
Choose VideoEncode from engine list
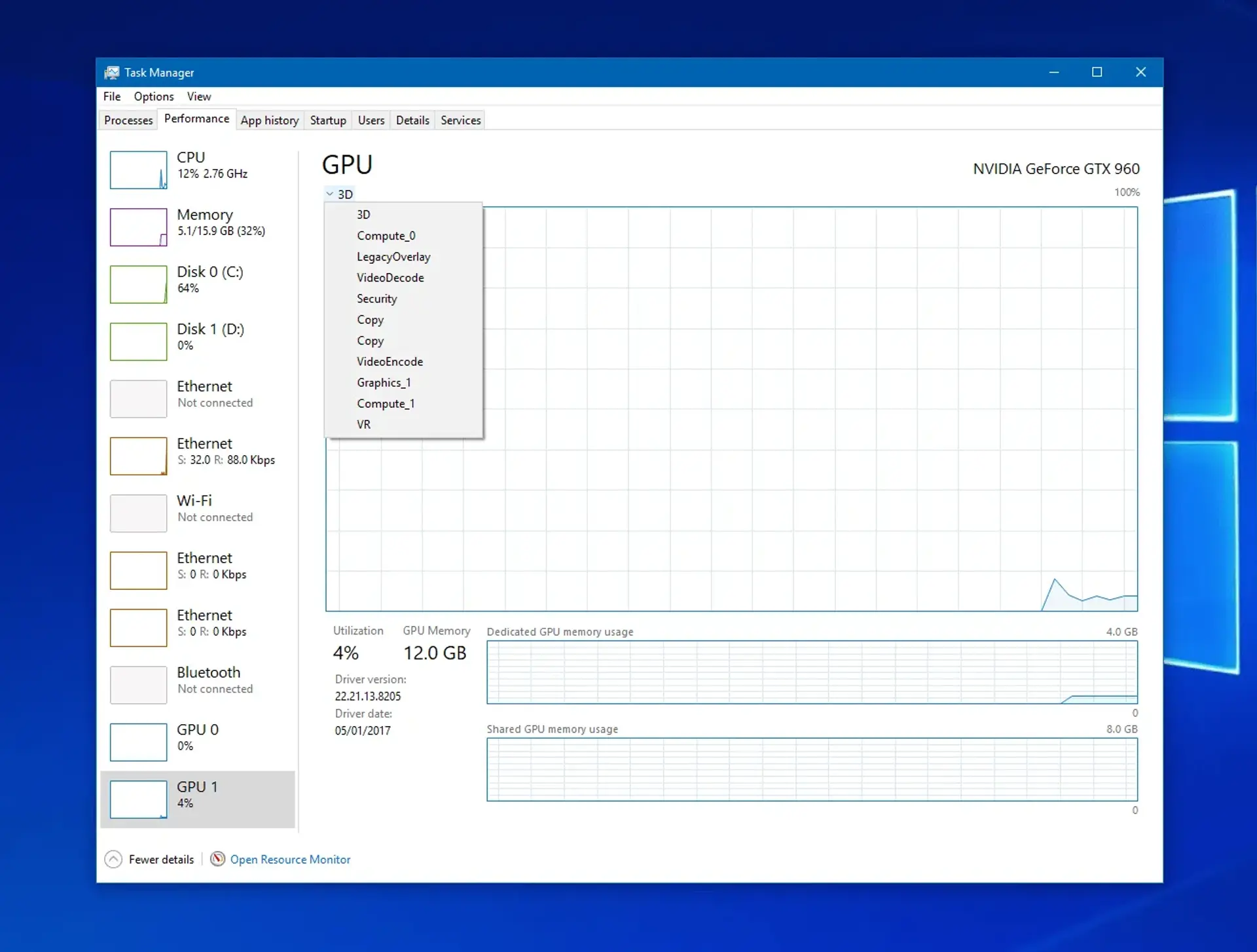coord(404,361)
